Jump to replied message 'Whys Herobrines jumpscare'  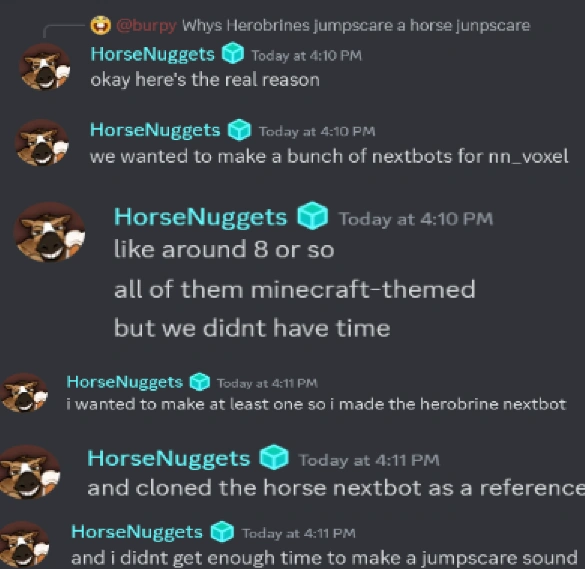tap(356, 26)
